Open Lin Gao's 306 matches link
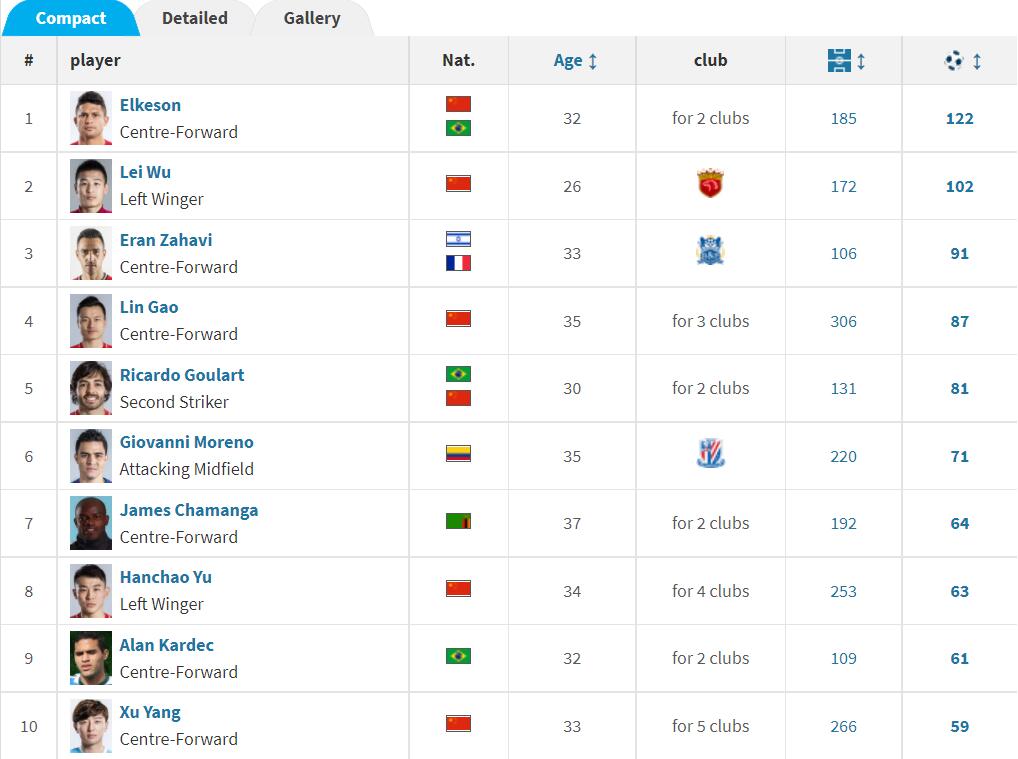Screen dimensions: 1018x759 point(843,321)
